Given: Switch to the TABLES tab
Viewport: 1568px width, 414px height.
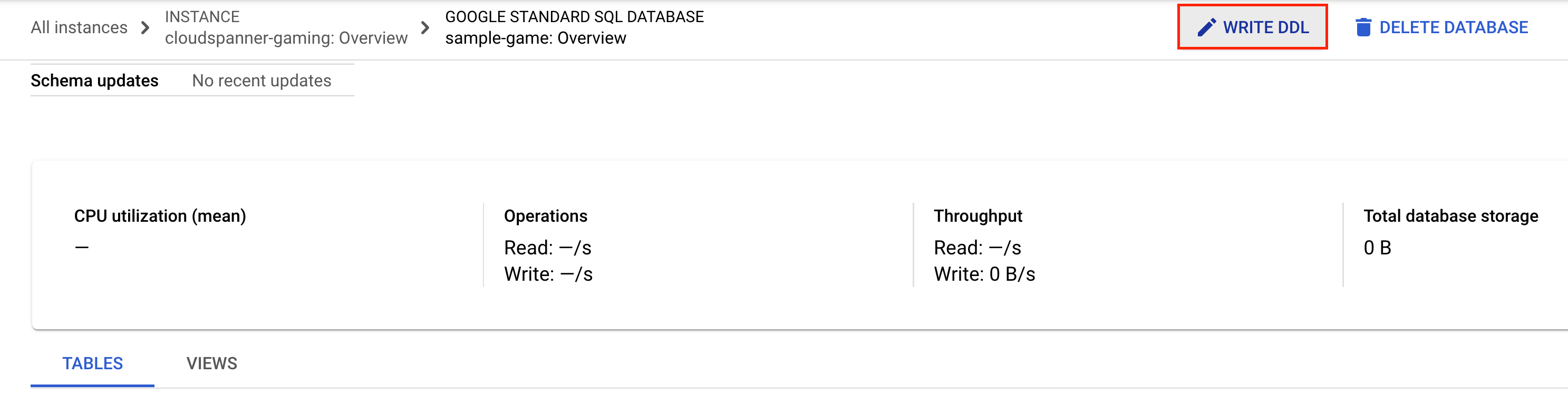Looking at the screenshot, I should [x=92, y=363].
